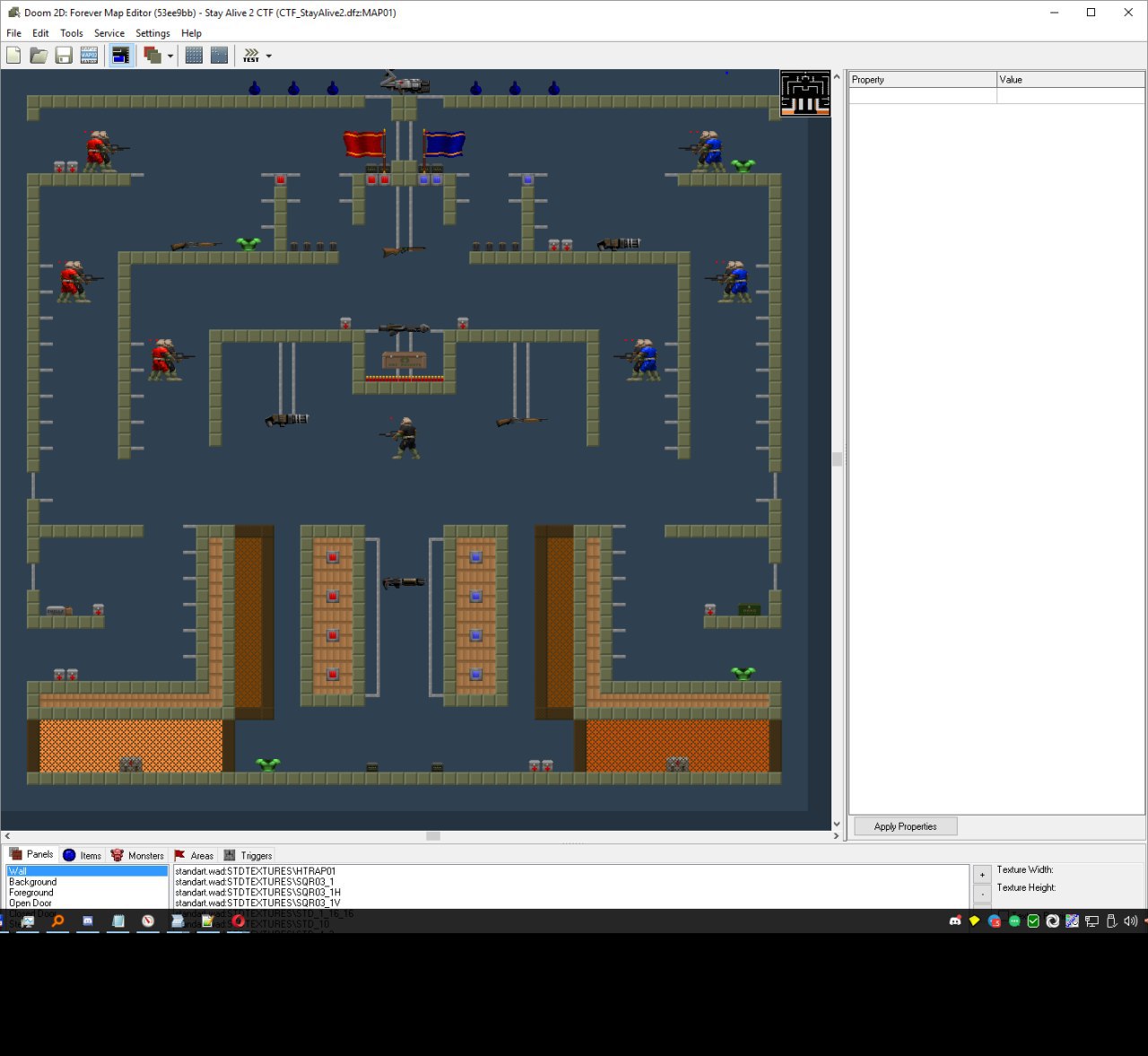Select Foreground panel type in list

pos(87,893)
